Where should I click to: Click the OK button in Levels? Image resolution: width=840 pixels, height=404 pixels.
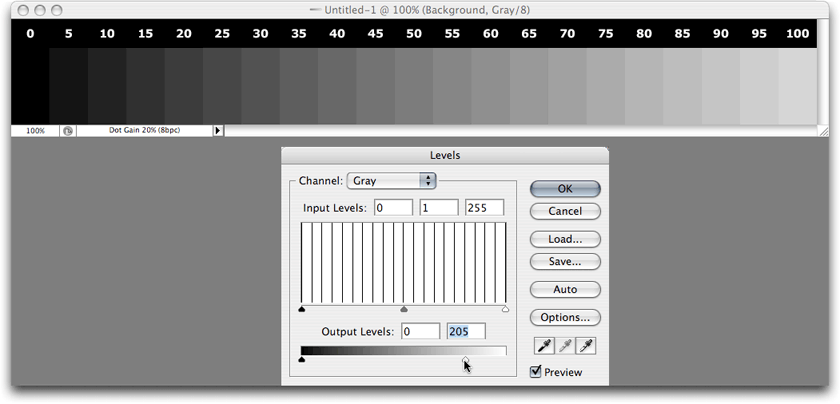pyautogui.click(x=565, y=189)
